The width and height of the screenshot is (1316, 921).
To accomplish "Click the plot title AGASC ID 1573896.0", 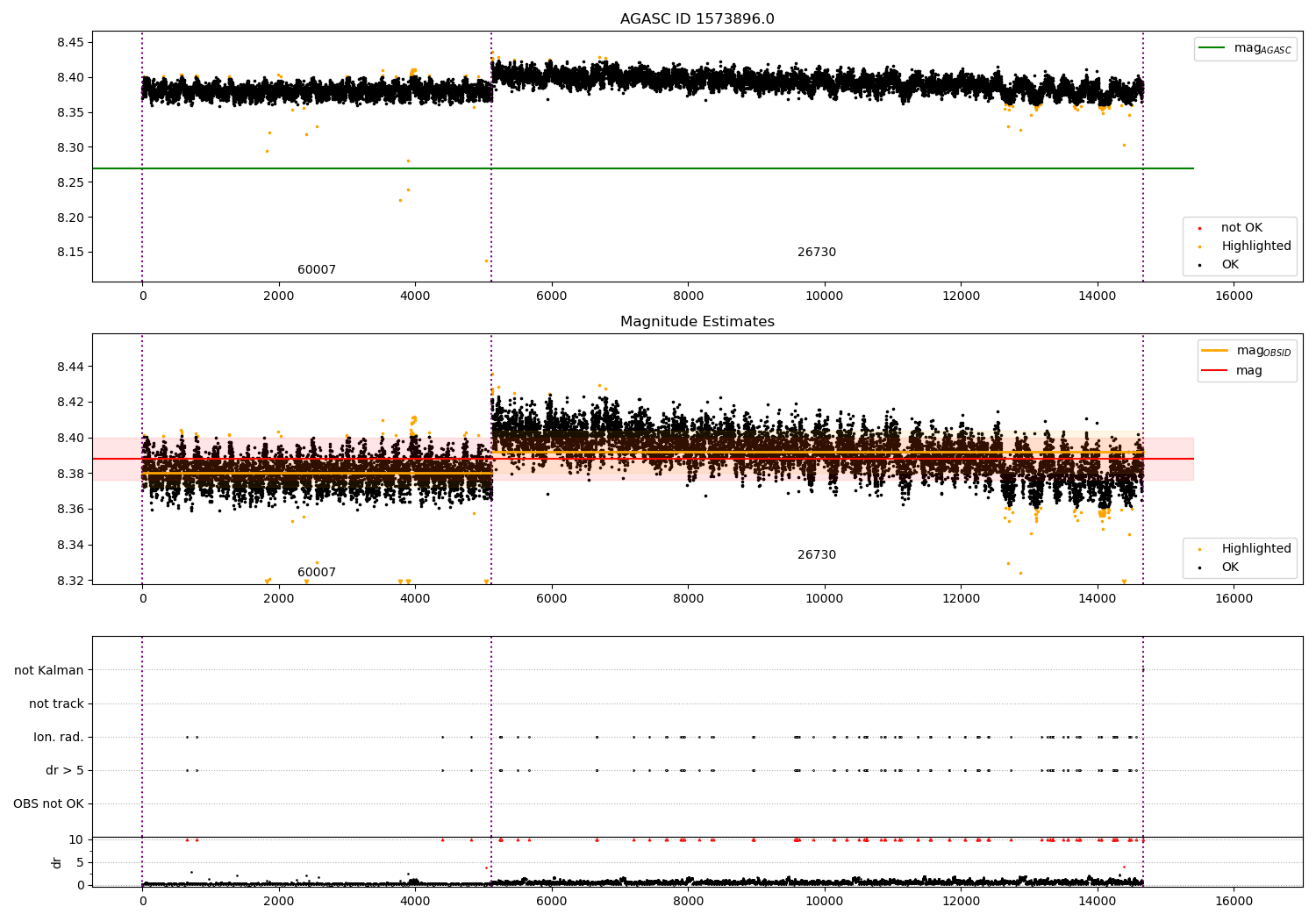I will pyautogui.click(x=697, y=19).
